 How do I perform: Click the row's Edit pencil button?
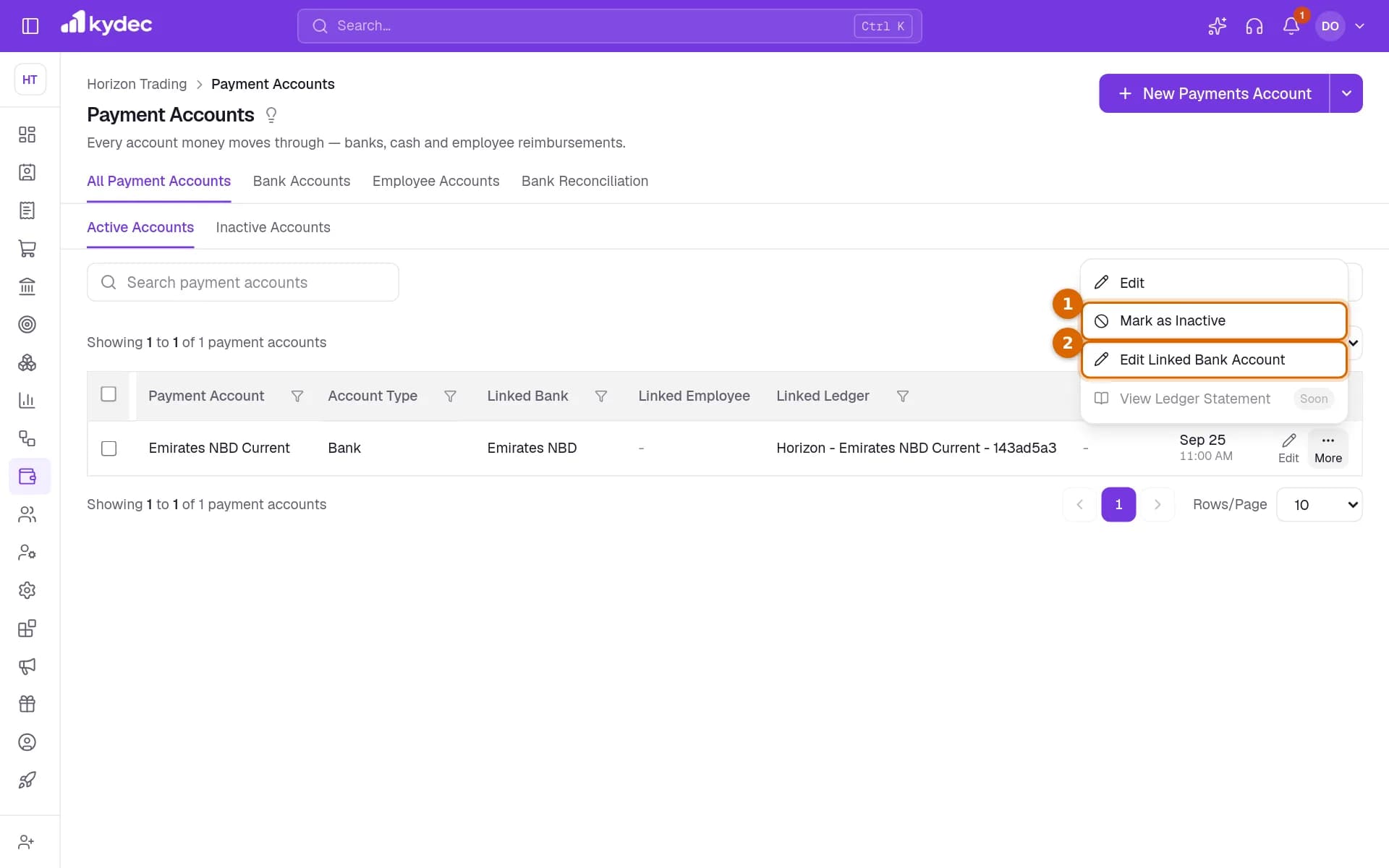1288,448
